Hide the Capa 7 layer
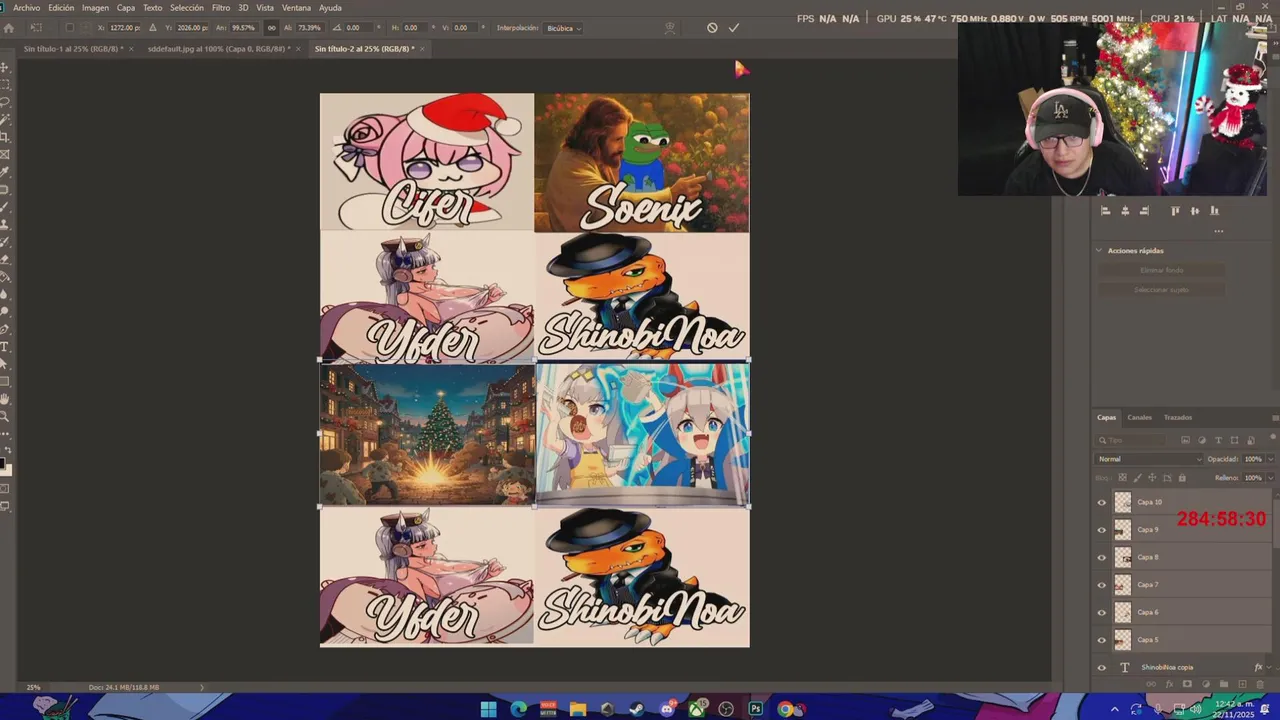 [x=1102, y=585]
